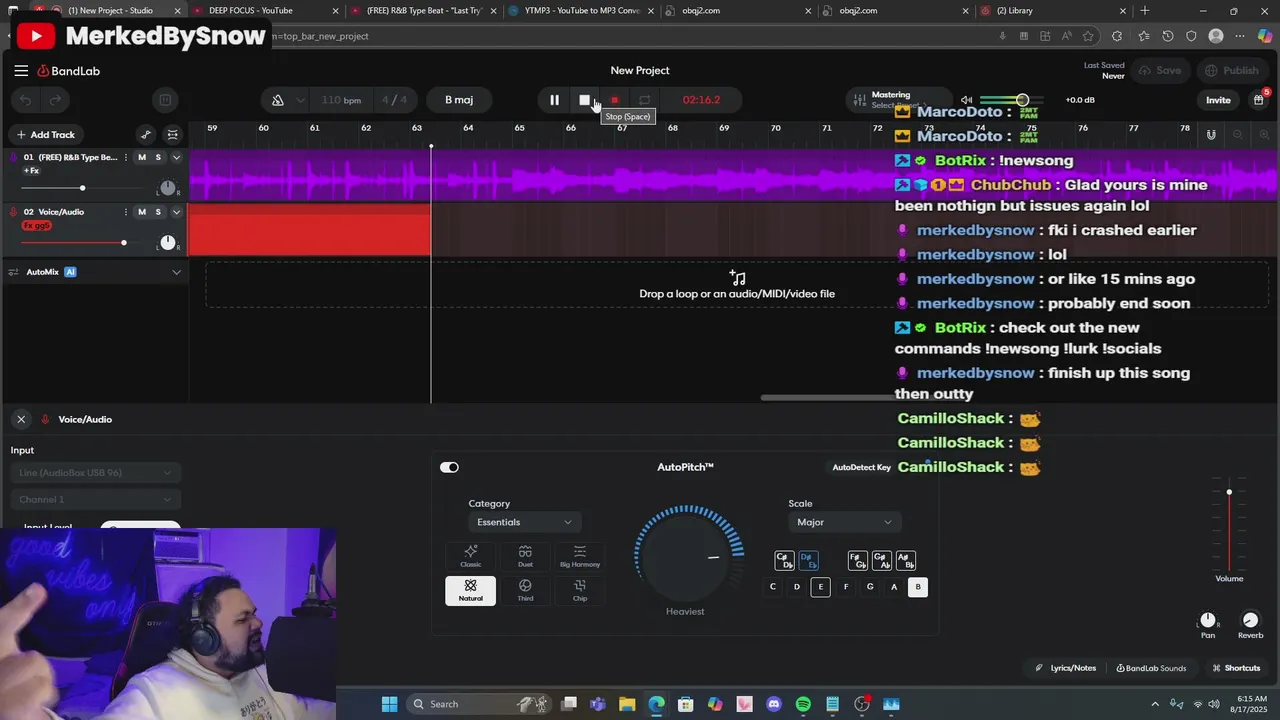The image size is (1280, 720).
Task: Click the Pan knob in effects panel
Action: (1208, 621)
